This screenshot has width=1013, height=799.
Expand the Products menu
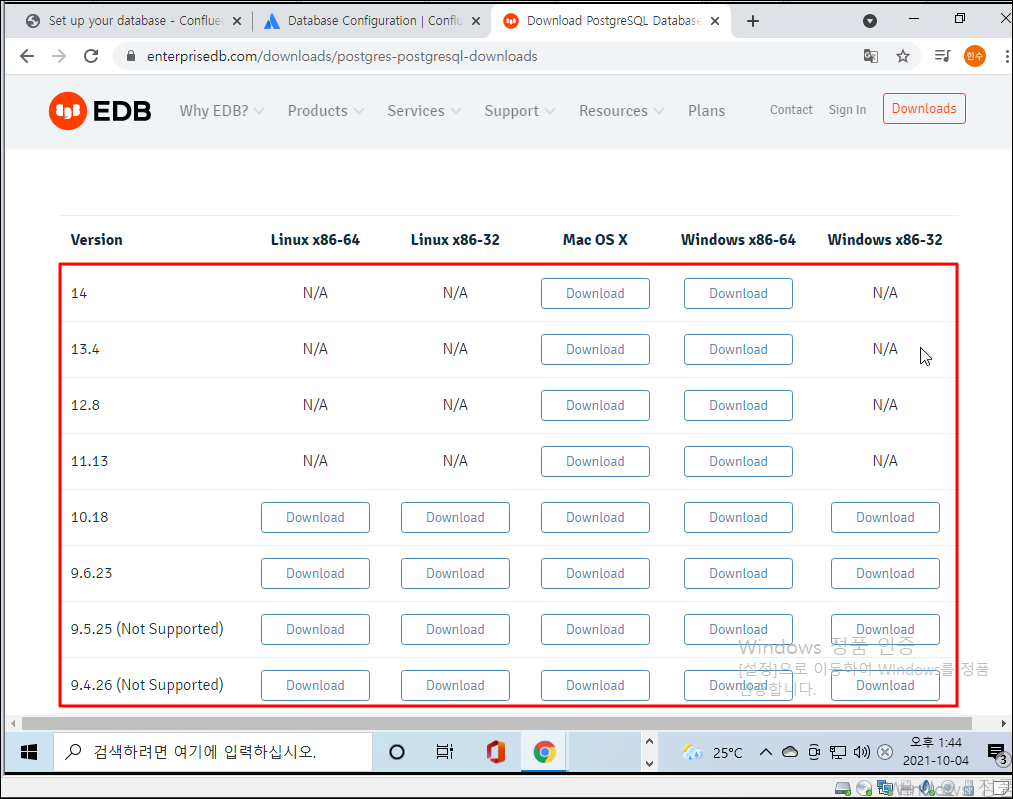(x=326, y=111)
